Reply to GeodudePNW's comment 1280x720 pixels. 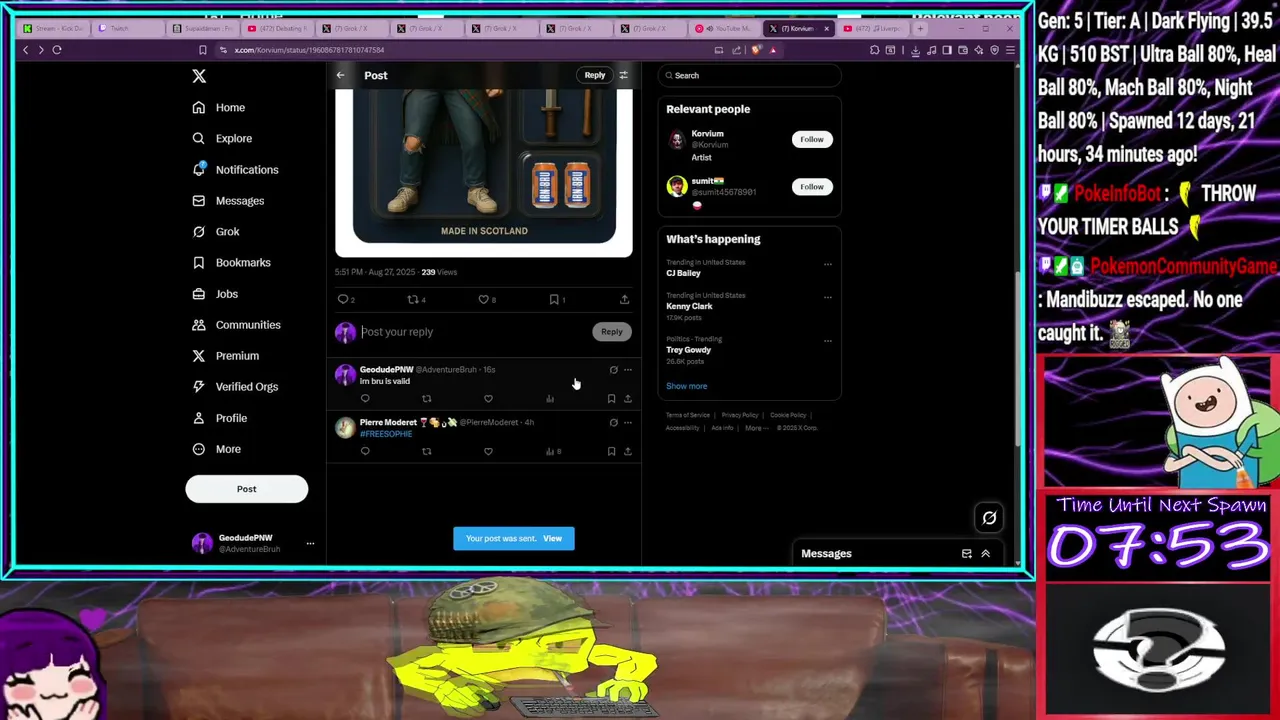(365, 398)
